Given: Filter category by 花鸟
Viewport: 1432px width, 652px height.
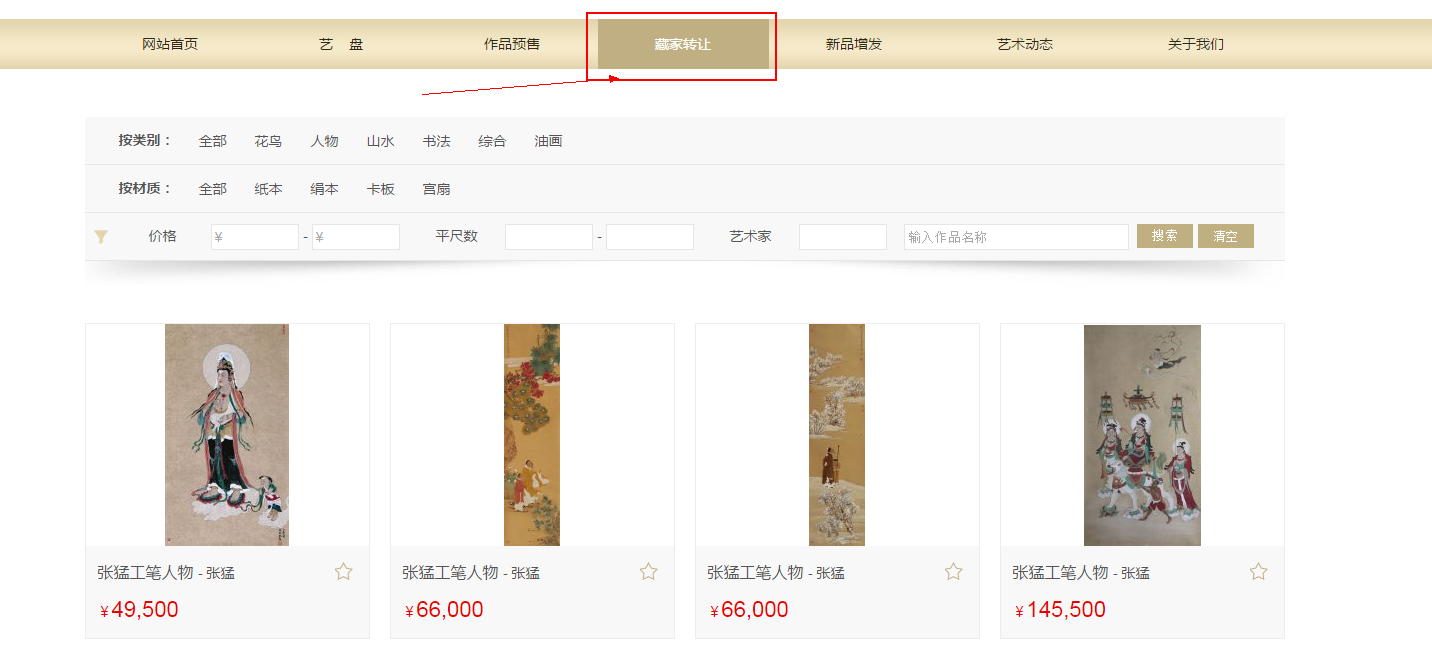Looking at the screenshot, I should [x=269, y=141].
